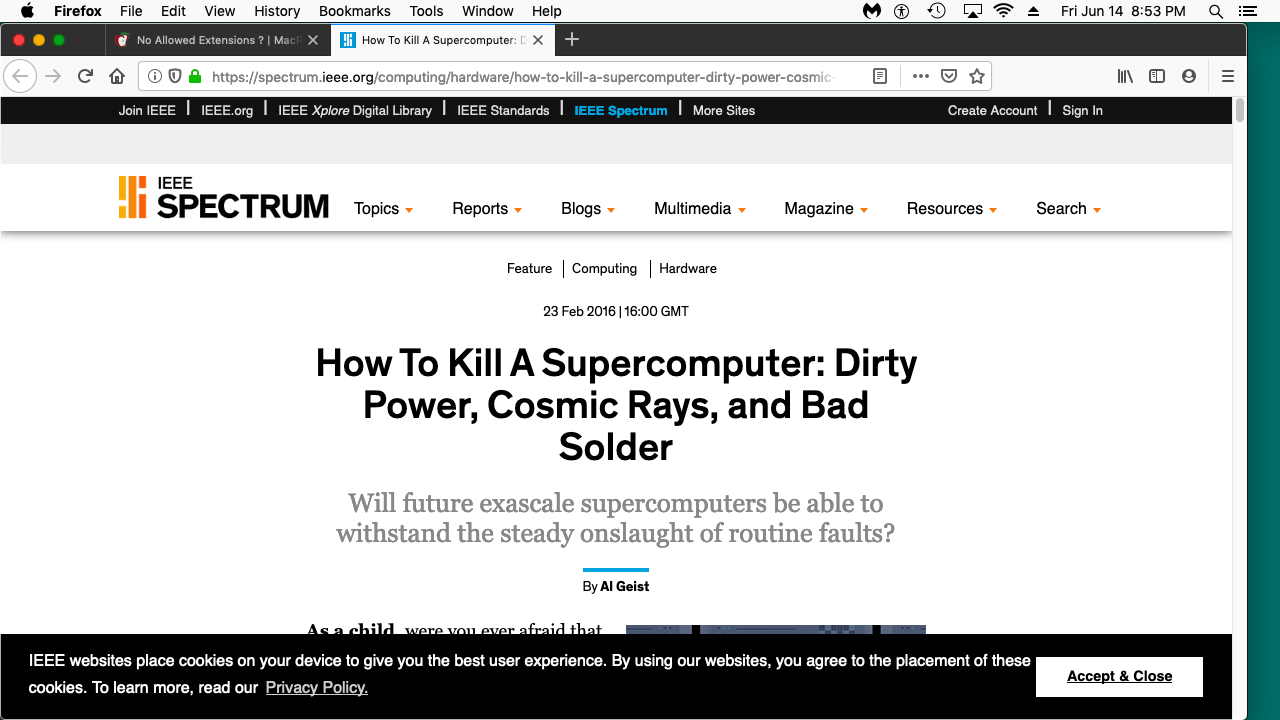Expand the Search dropdown
This screenshot has height=720, width=1280.
pyautogui.click(x=1068, y=209)
